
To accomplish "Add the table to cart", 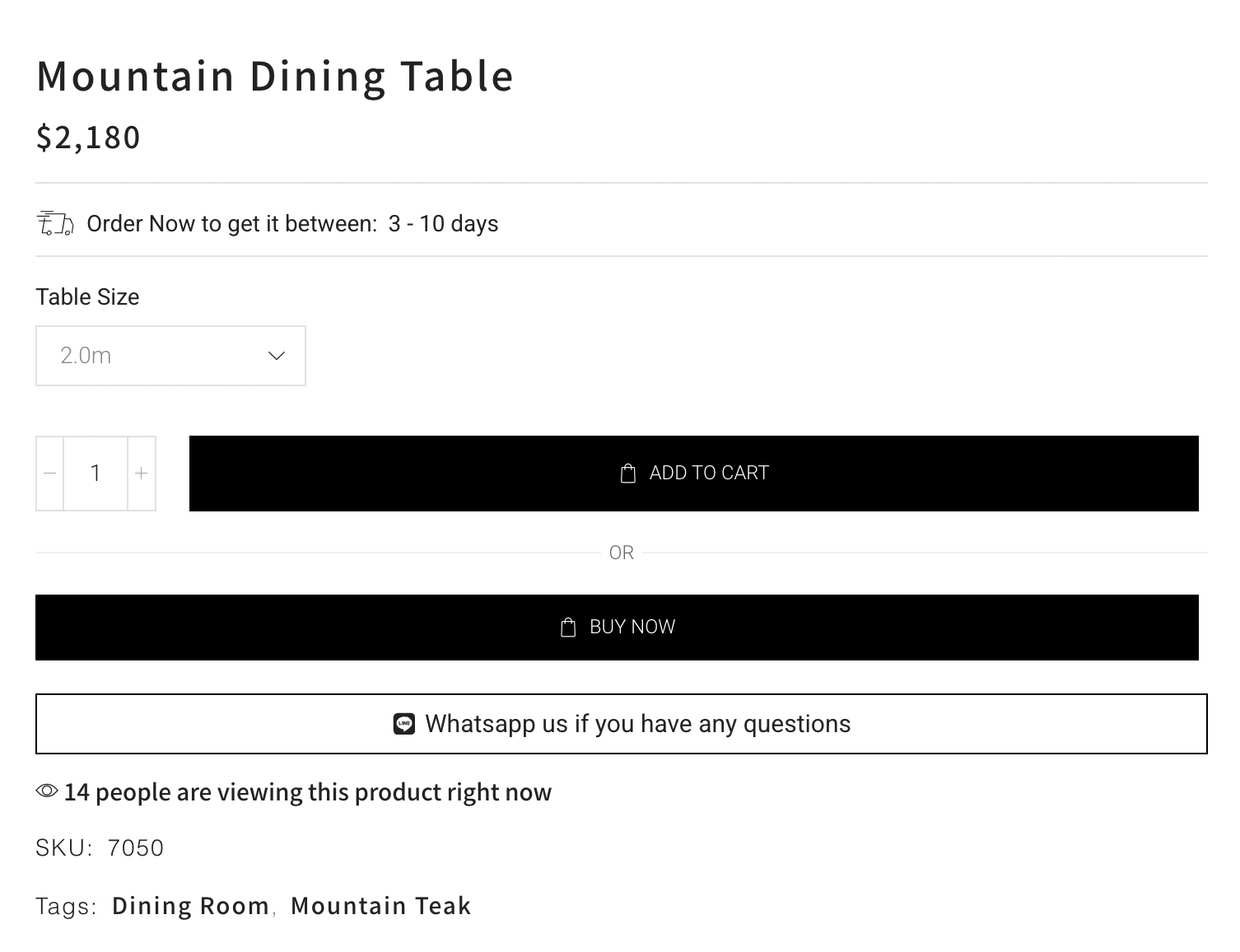I will [694, 474].
